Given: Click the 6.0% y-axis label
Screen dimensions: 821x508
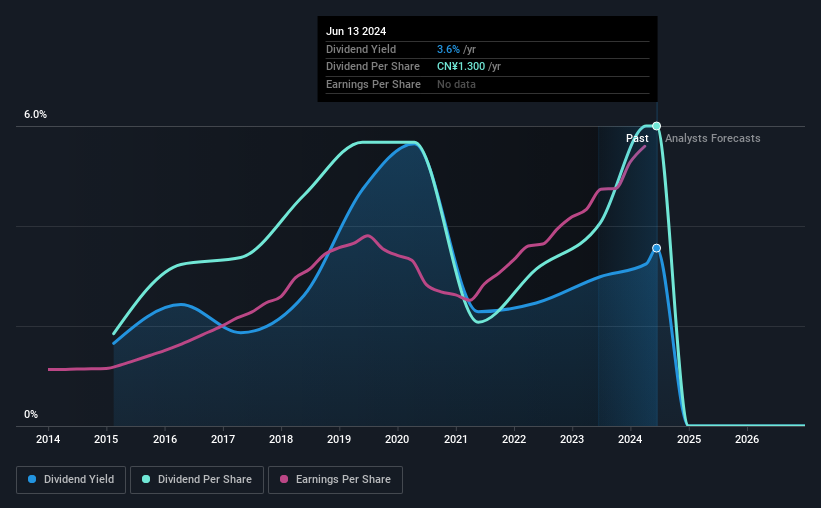Looking at the screenshot, I should [x=36, y=115].
